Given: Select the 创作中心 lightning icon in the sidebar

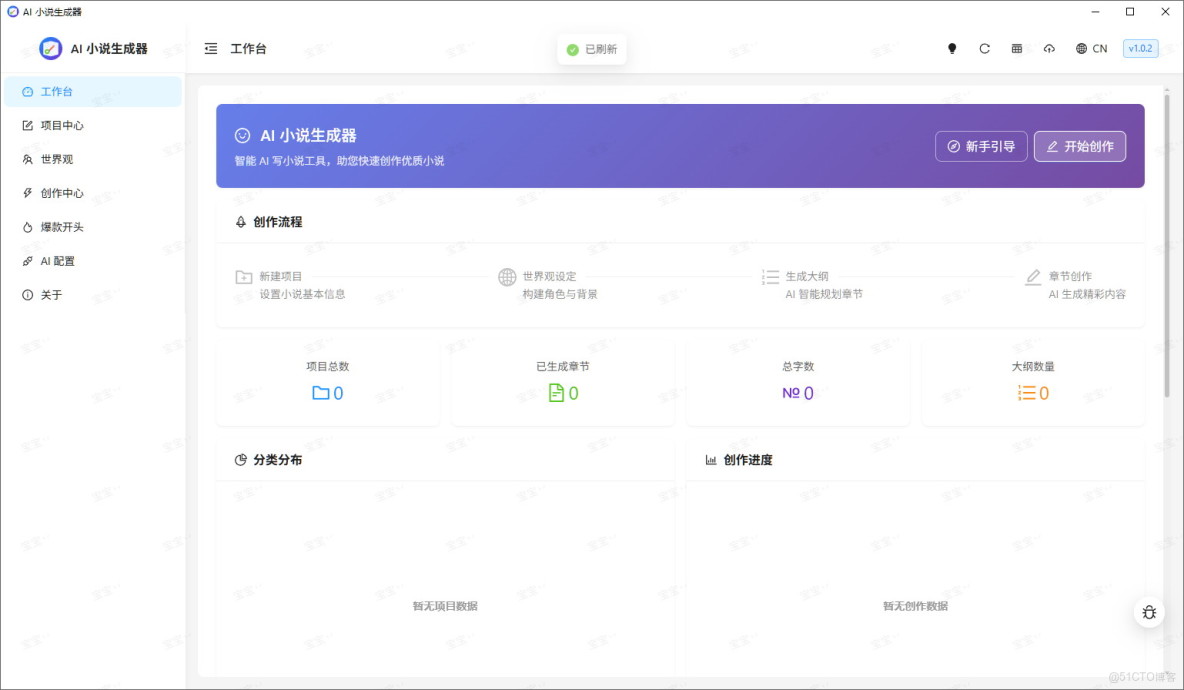Looking at the screenshot, I should point(28,193).
